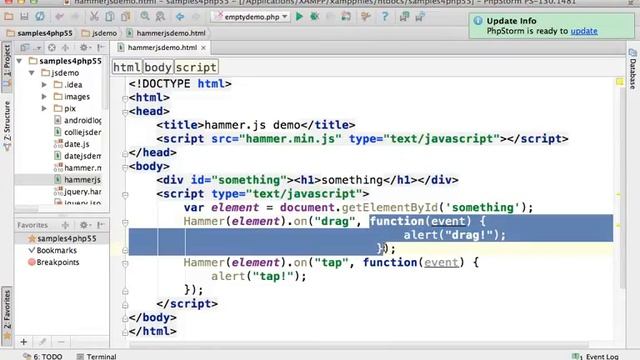The image size is (640, 360).
Task: Select jquery.har file in project tree
Action: 78,191
